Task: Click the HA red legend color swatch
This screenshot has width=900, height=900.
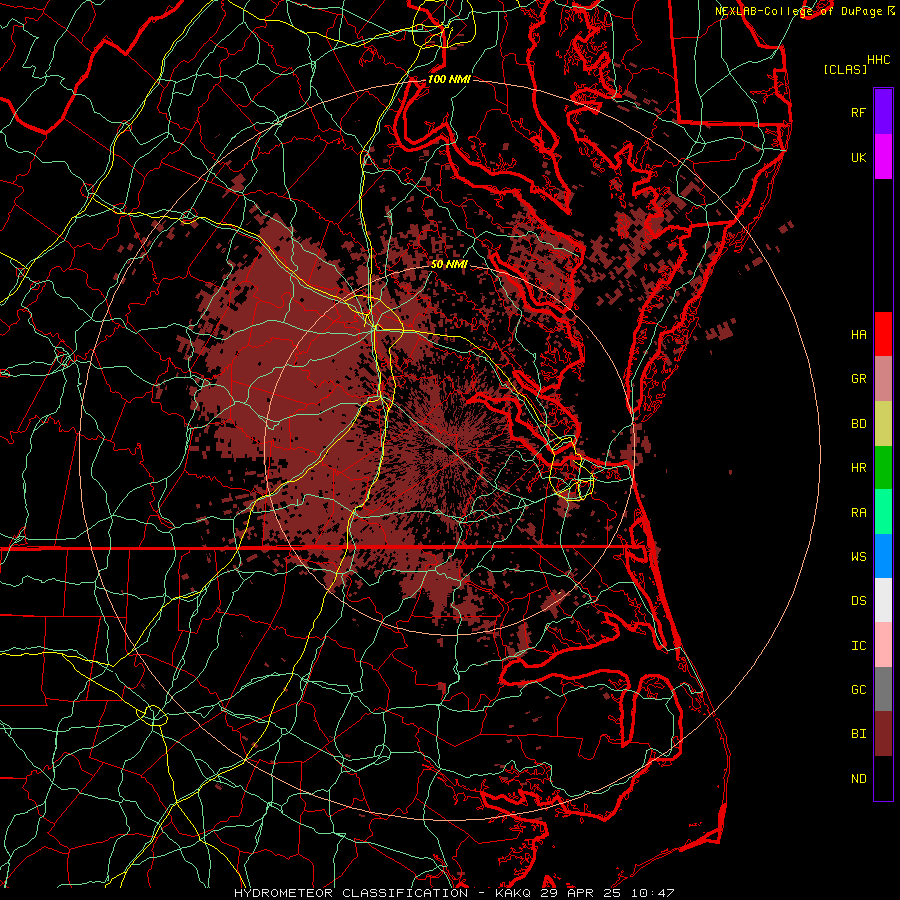Action: [883, 334]
